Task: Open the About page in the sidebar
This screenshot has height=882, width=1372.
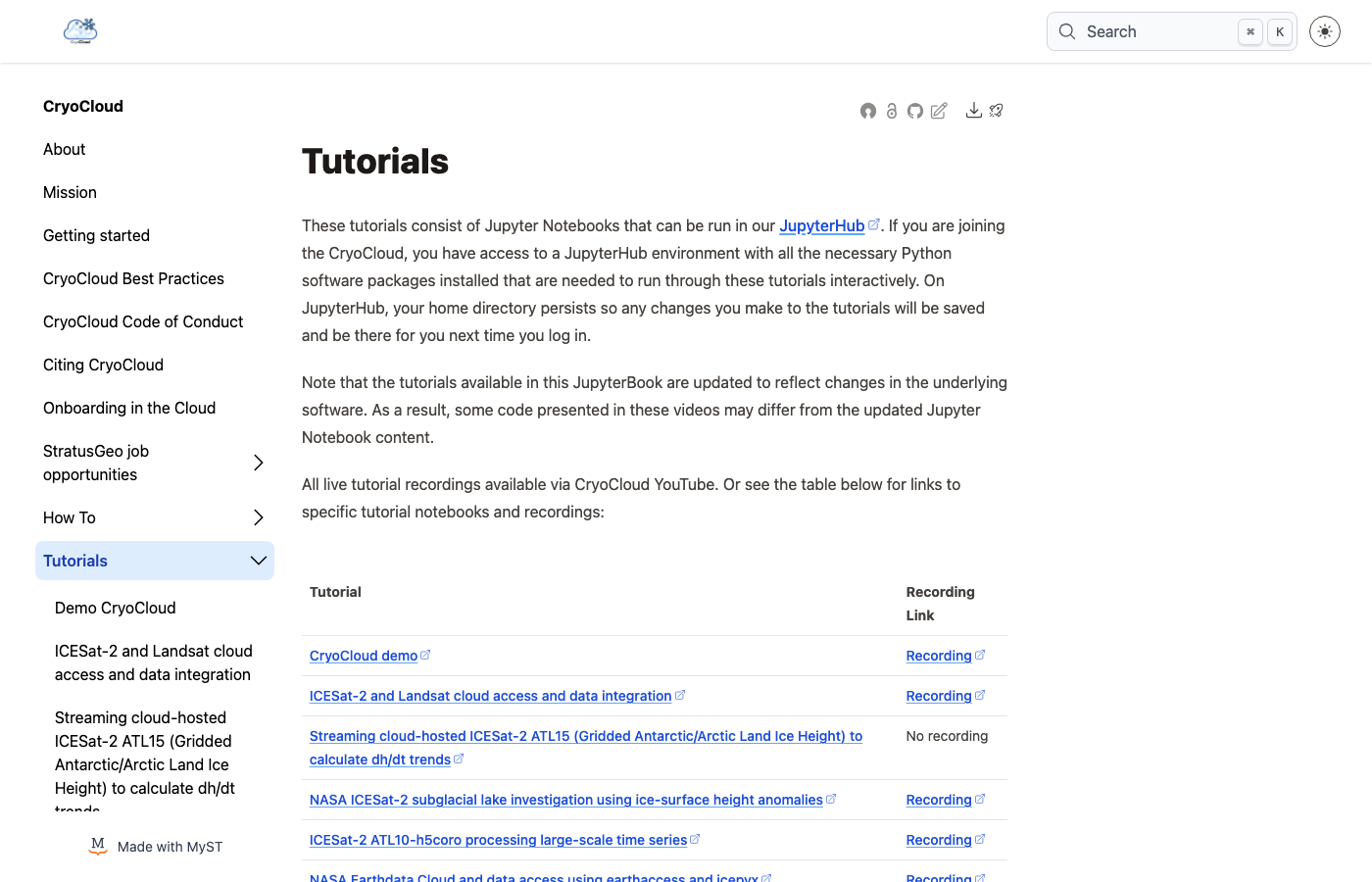Action: [x=65, y=149]
